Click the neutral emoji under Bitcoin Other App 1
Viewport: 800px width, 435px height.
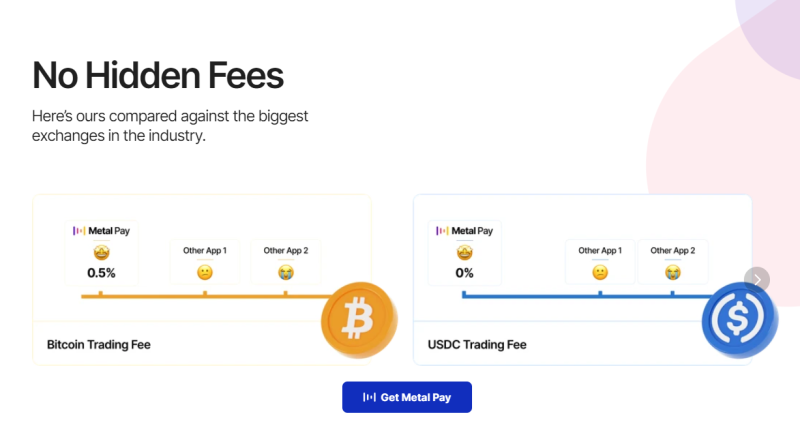[205, 272]
